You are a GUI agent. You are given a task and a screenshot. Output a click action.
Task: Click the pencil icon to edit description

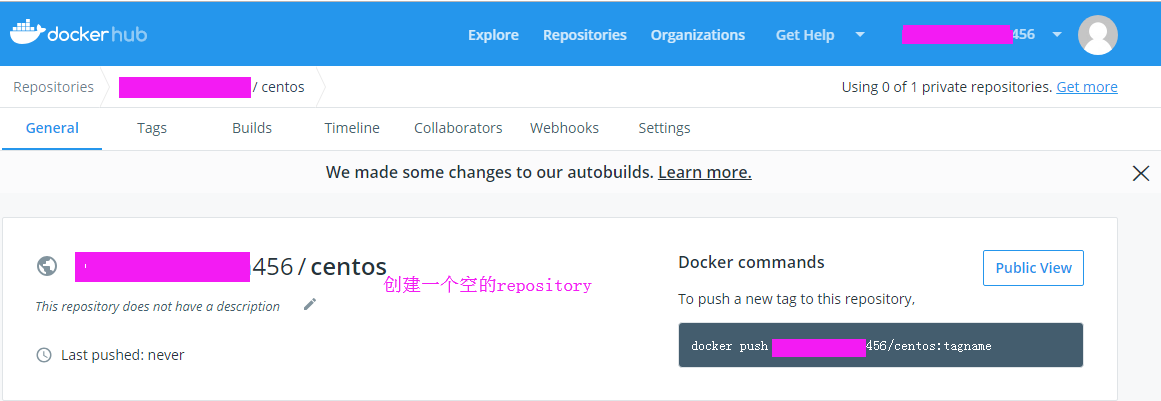[310, 304]
